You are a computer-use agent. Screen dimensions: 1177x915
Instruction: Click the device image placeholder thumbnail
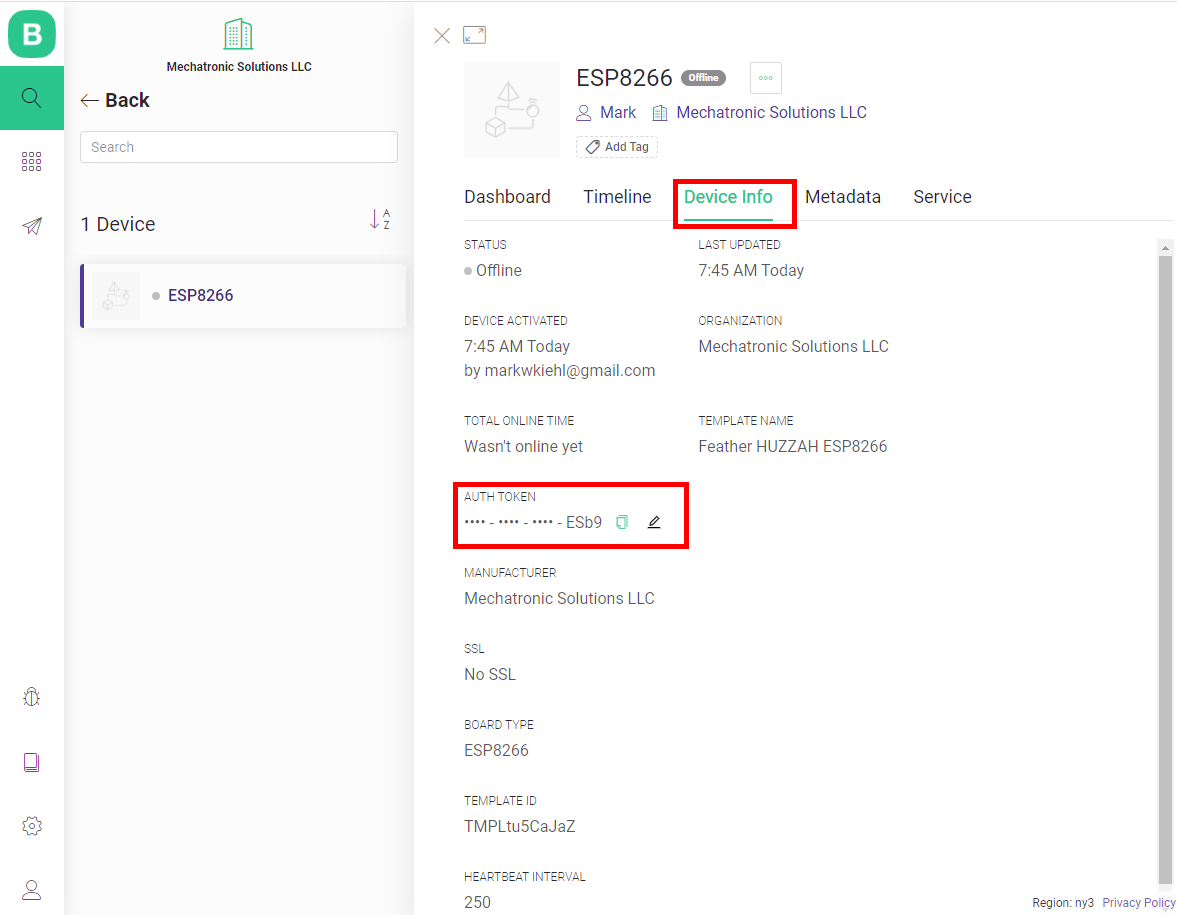511,110
